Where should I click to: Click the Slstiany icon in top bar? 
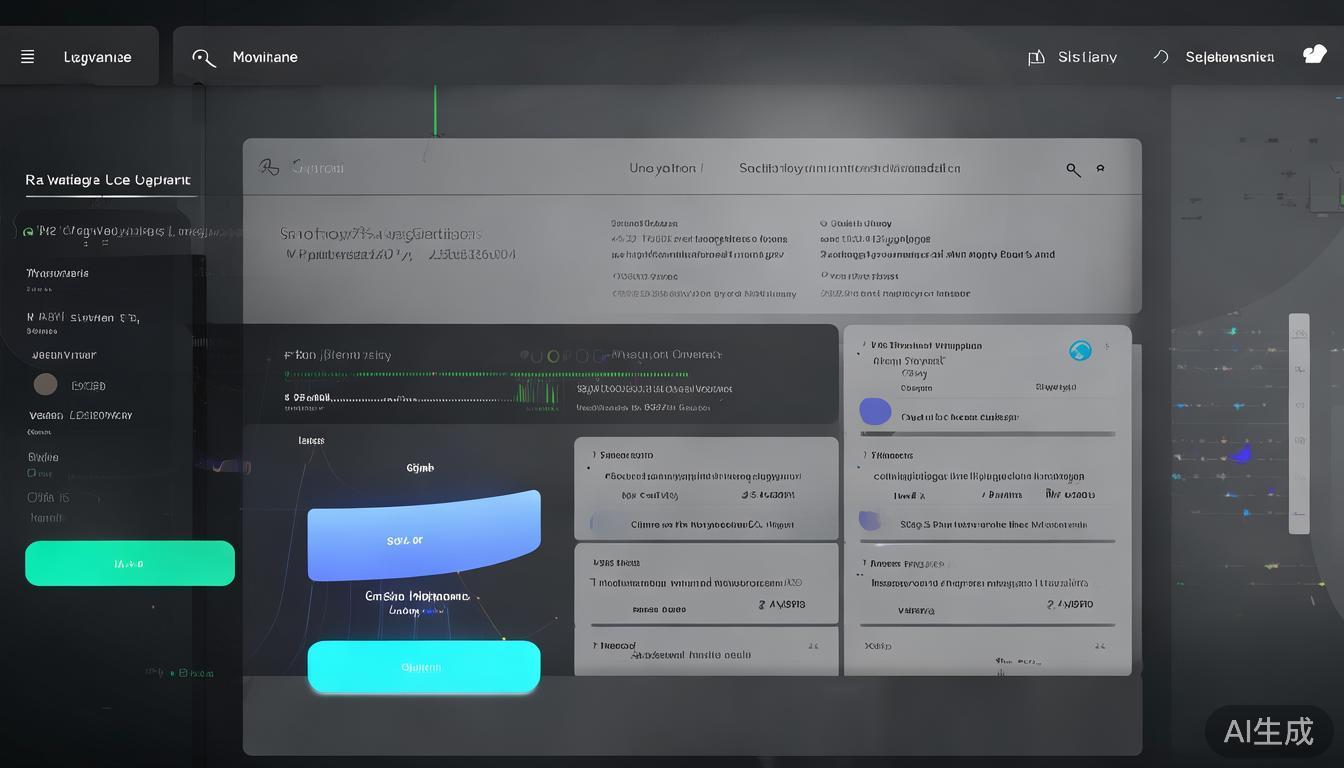click(1036, 57)
